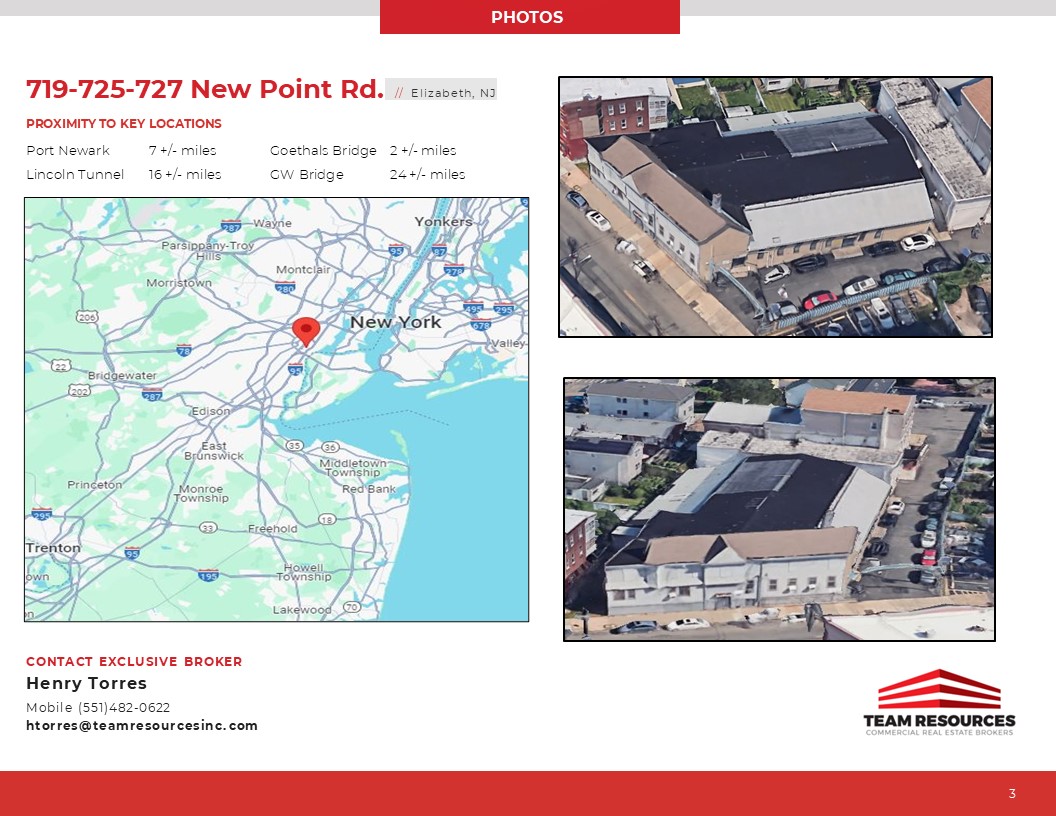Select the PHOTOS header banner
Image resolution: width=1056 pixels, height=816 pixels.
(x=529, y=17)
